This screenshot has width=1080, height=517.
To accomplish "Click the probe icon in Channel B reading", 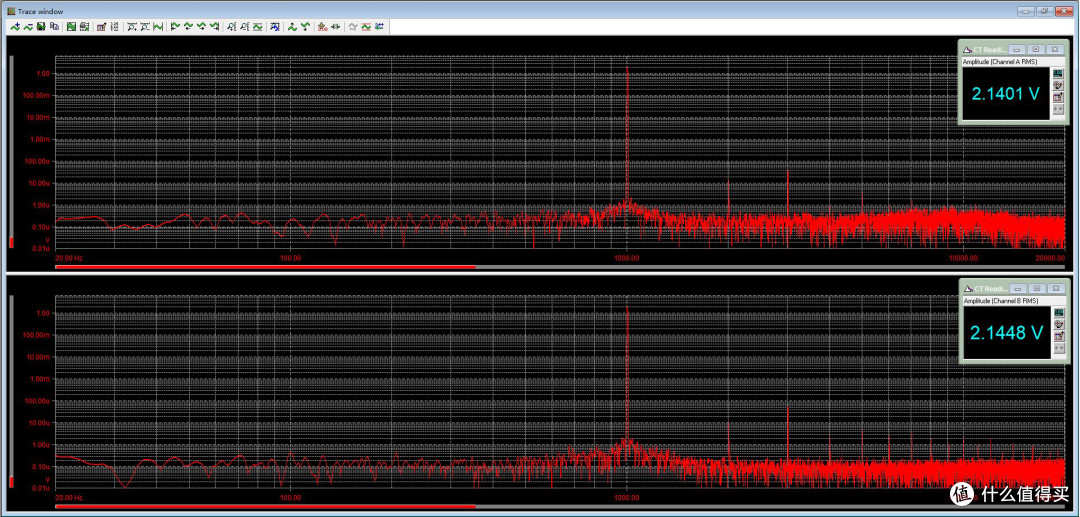I will point(1059,324).
